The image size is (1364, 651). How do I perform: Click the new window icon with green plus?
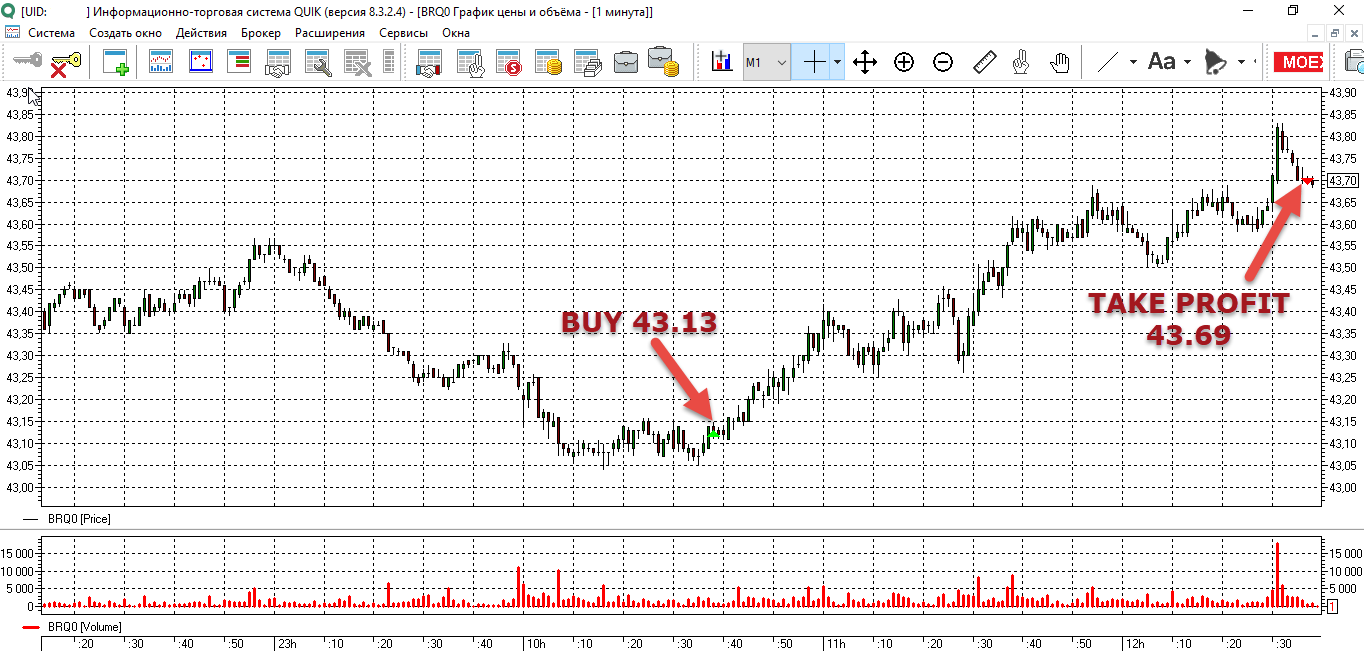[116, 63]
